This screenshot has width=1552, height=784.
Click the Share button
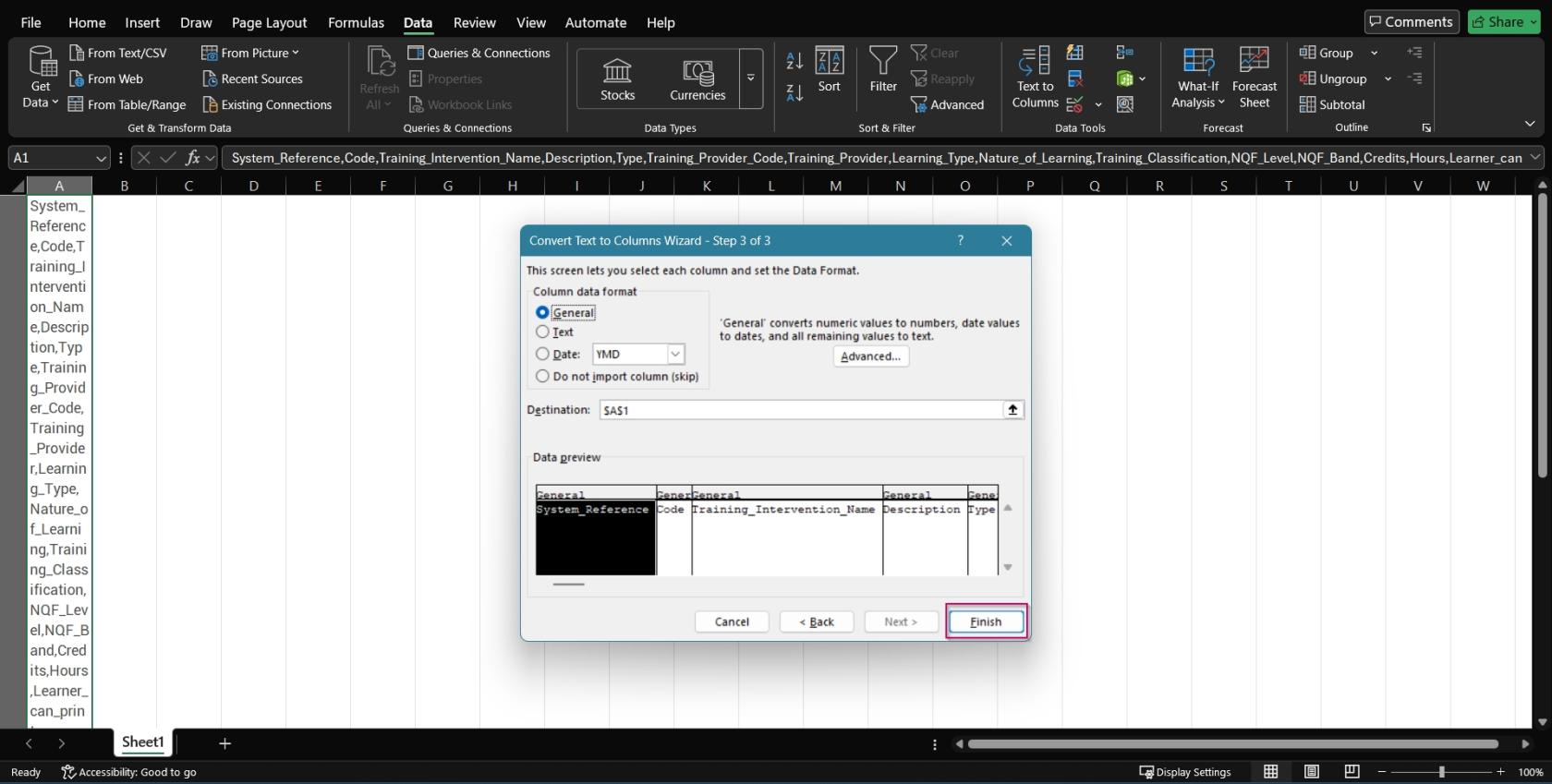click(1504, 22)
